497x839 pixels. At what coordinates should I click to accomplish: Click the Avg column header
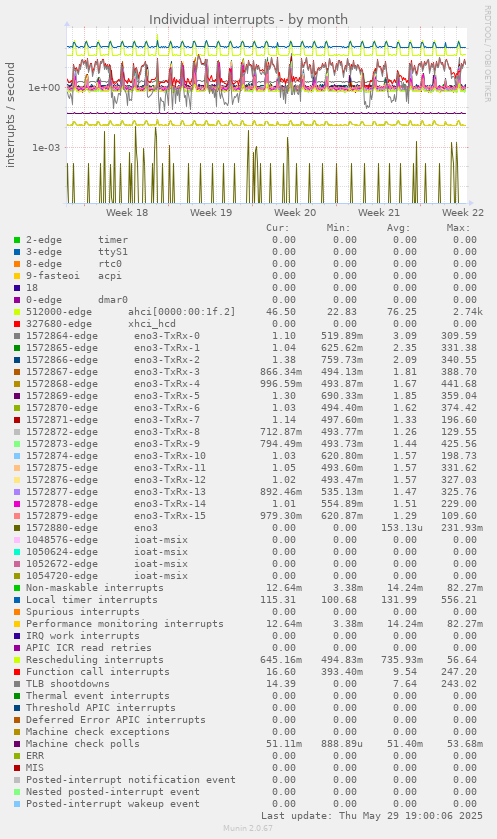click(x=399, y=228)
